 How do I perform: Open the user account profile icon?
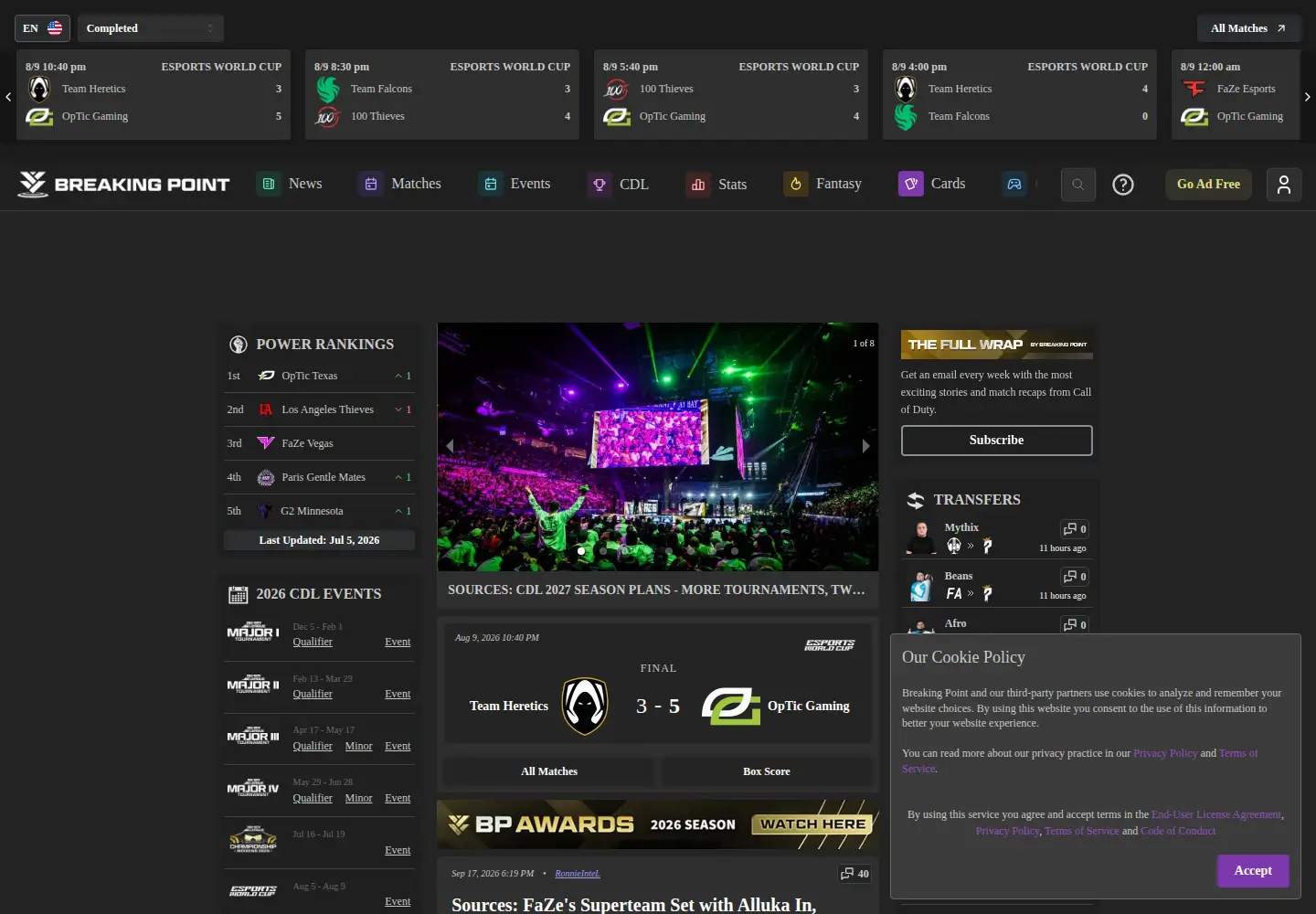click(1284, 185)
